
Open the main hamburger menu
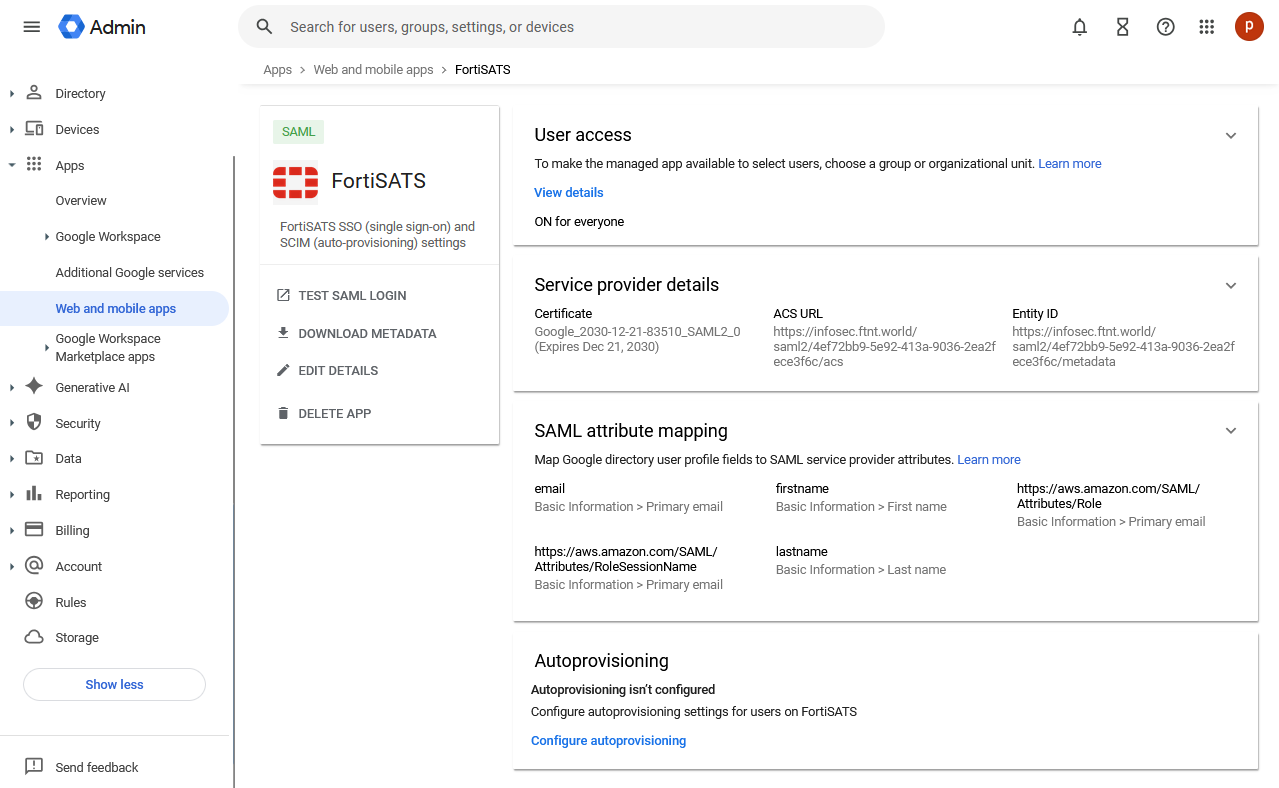tap(31, 27)
